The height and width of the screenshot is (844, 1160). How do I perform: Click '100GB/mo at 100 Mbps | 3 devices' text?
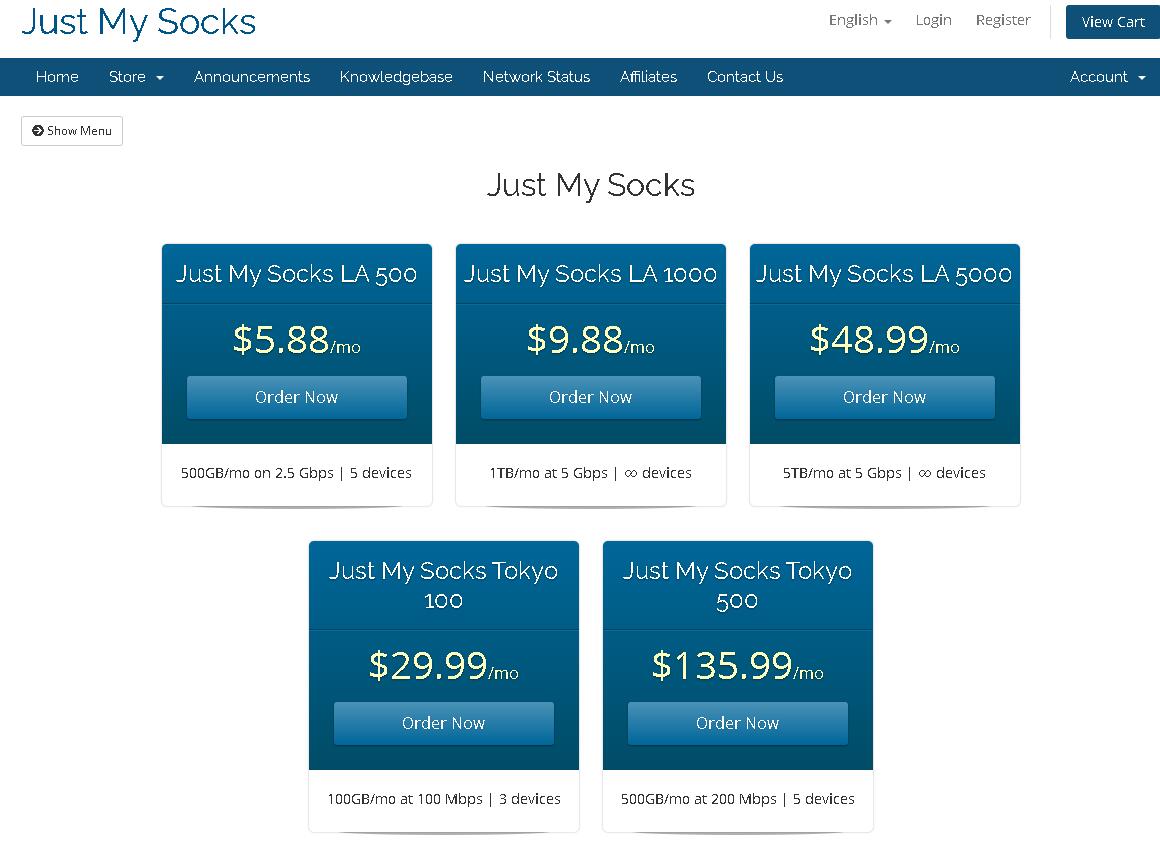click(x=444, y=799)
